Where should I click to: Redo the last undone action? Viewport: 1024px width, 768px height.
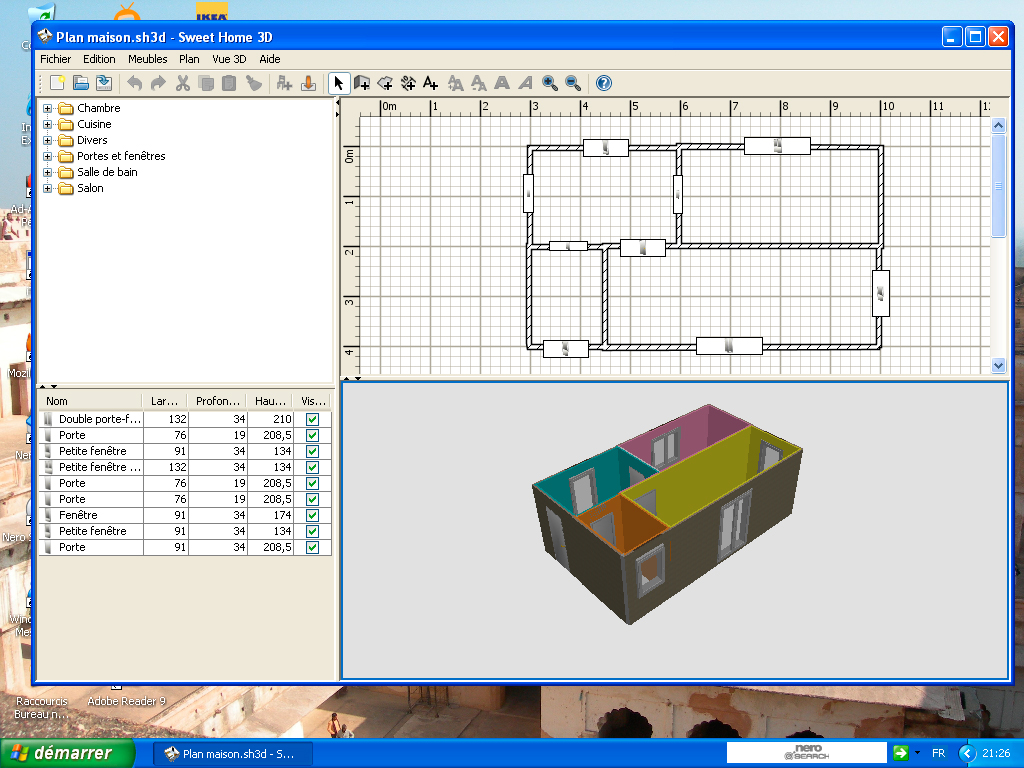pyautogui.click(x=158, y=83)
